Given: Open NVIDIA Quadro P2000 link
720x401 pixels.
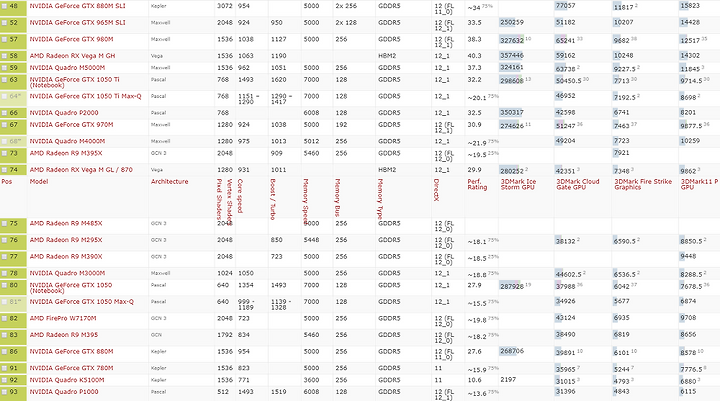Looking at the screenshot, I should 64,113.
